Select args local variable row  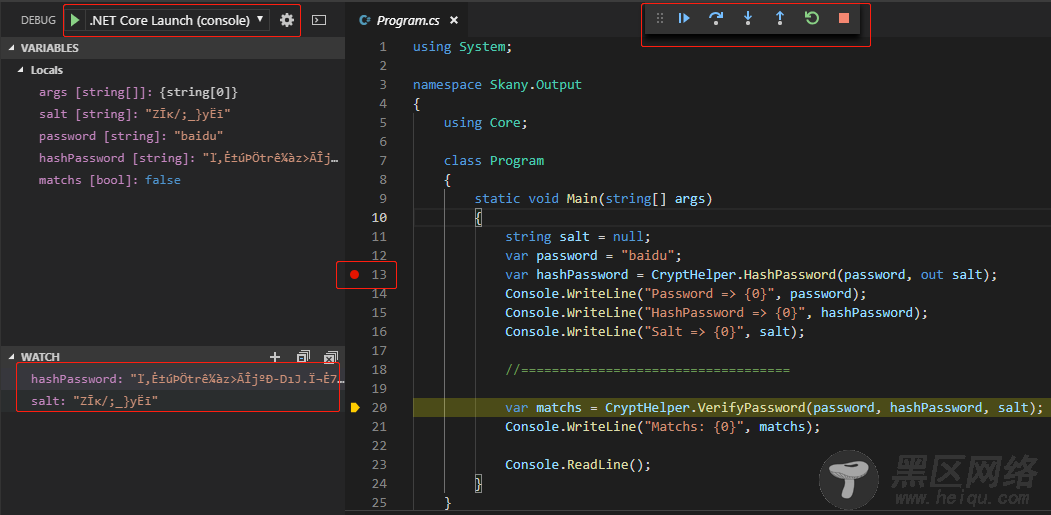[x=172, y=93]
